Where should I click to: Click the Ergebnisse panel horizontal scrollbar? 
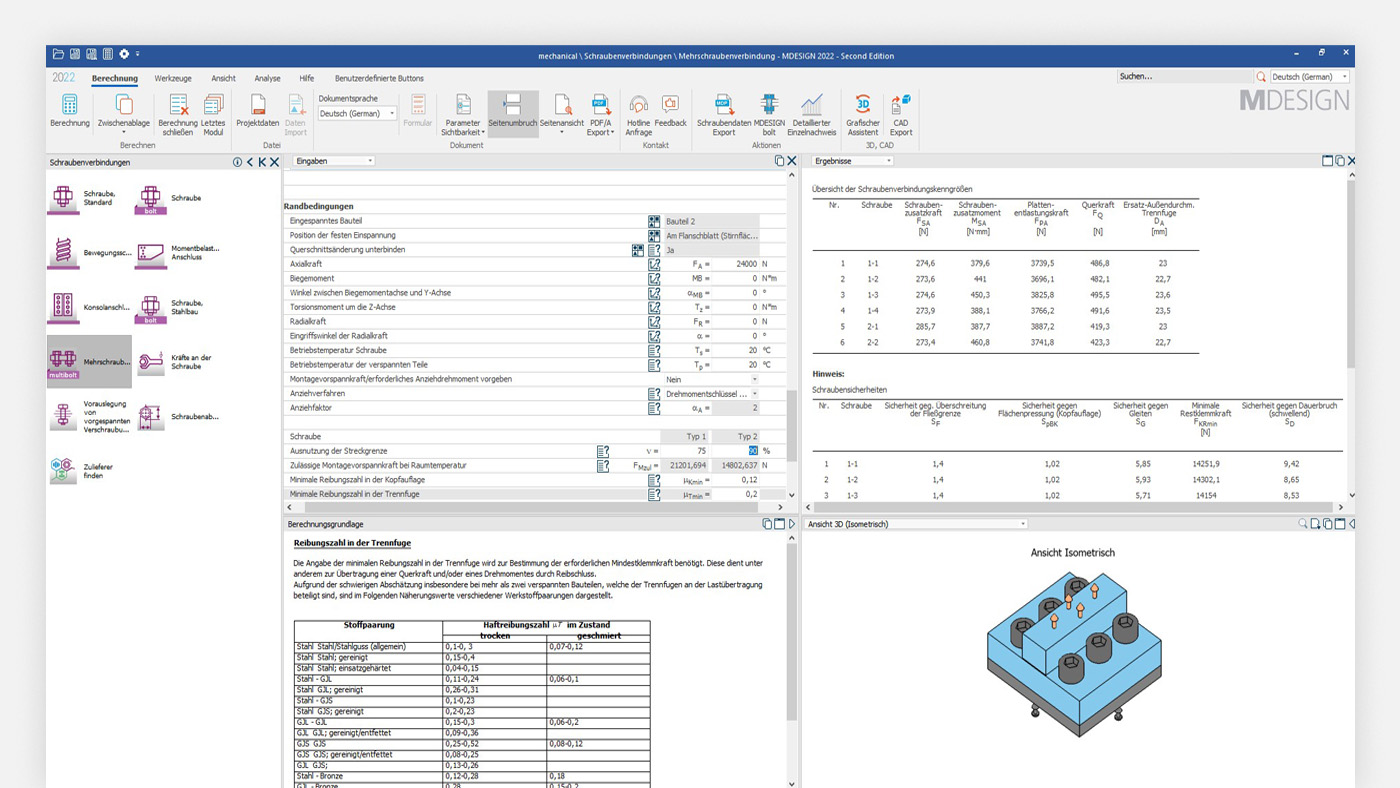pyautogui.click(x=1075, y=507)
